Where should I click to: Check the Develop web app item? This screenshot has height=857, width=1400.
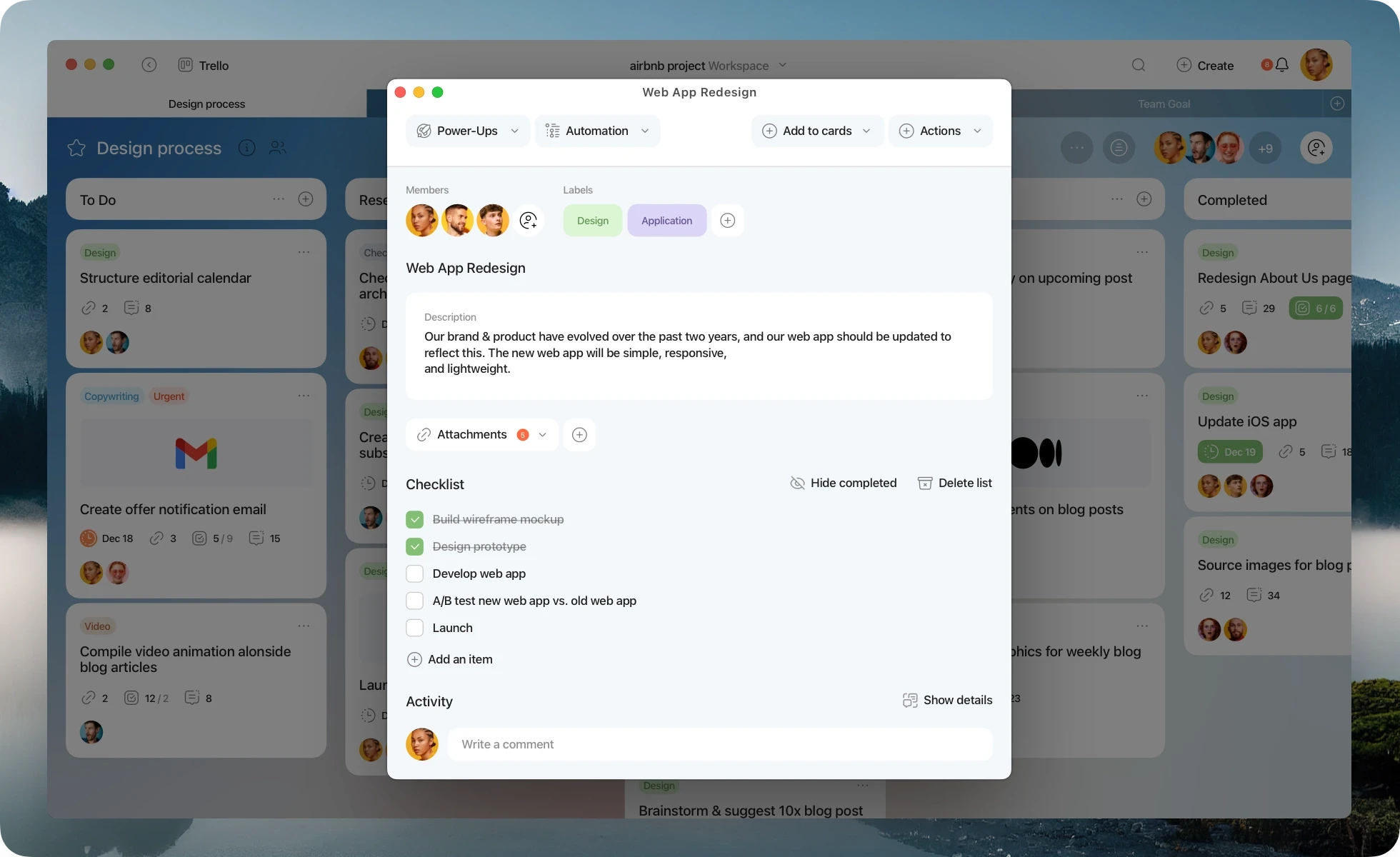414,574
